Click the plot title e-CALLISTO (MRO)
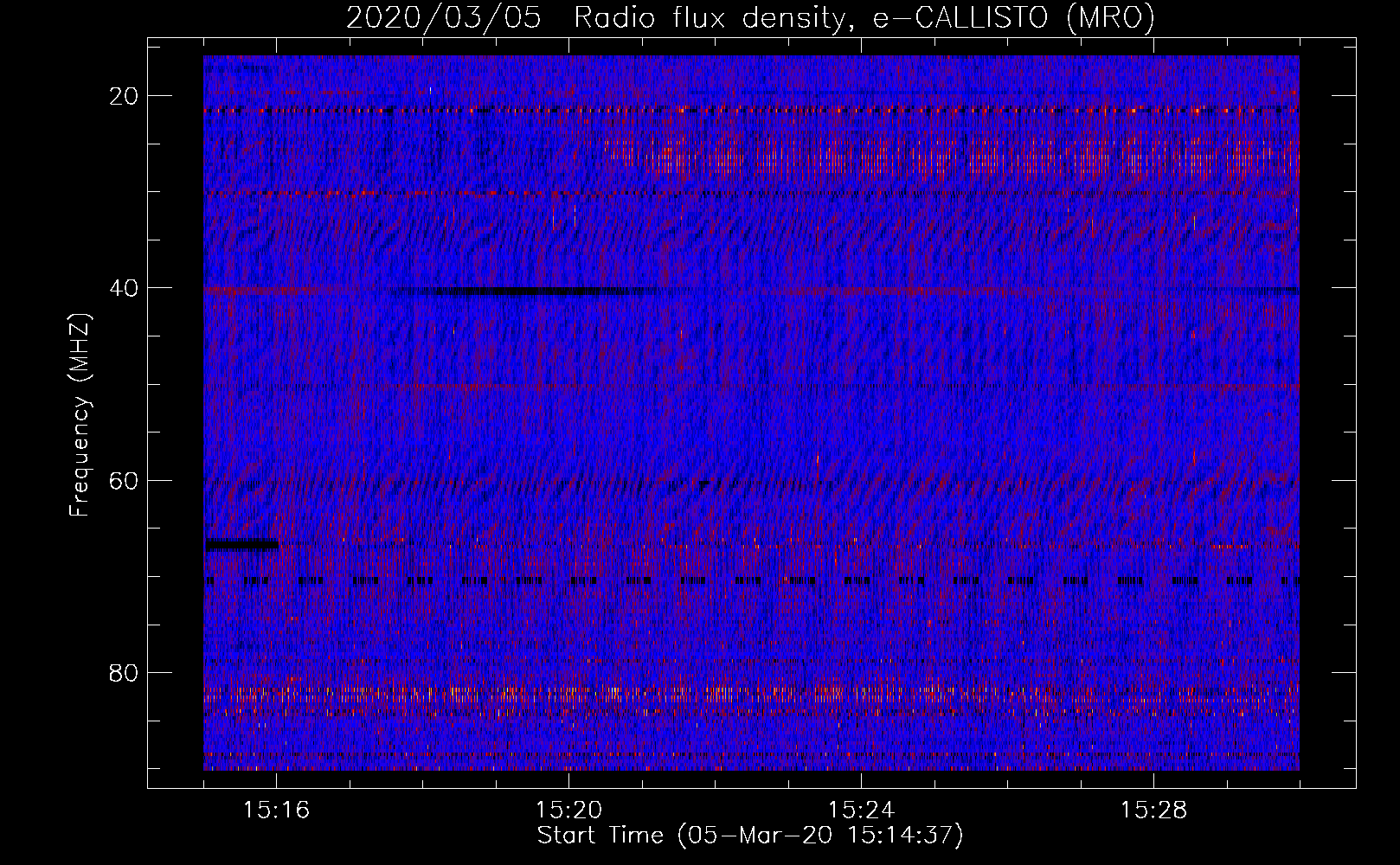 click(x=1013, y=17)
